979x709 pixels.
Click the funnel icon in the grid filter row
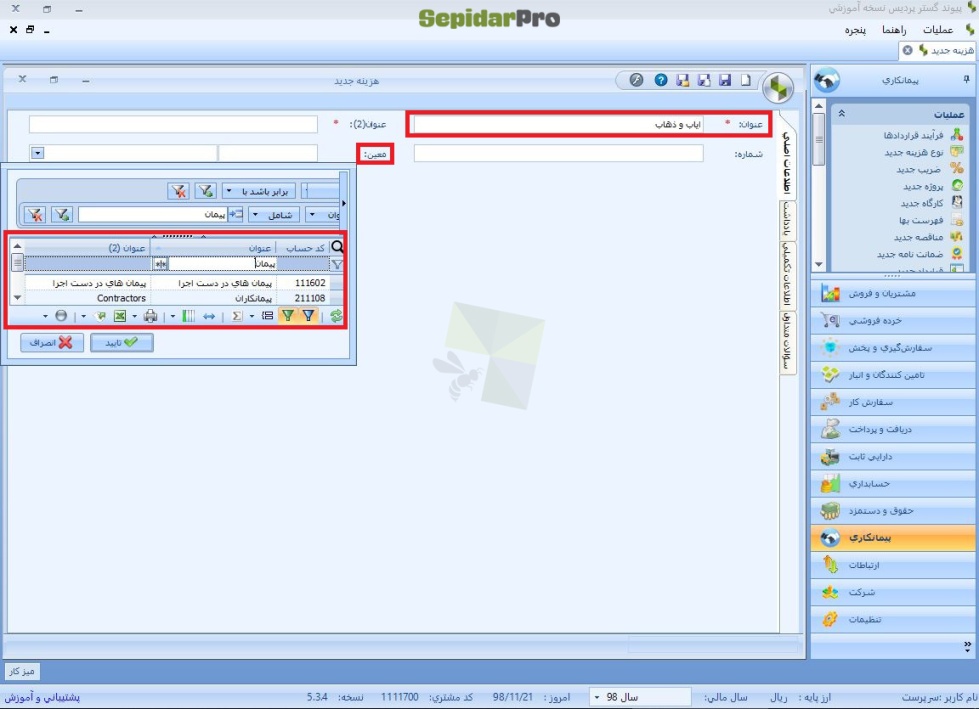337,265
